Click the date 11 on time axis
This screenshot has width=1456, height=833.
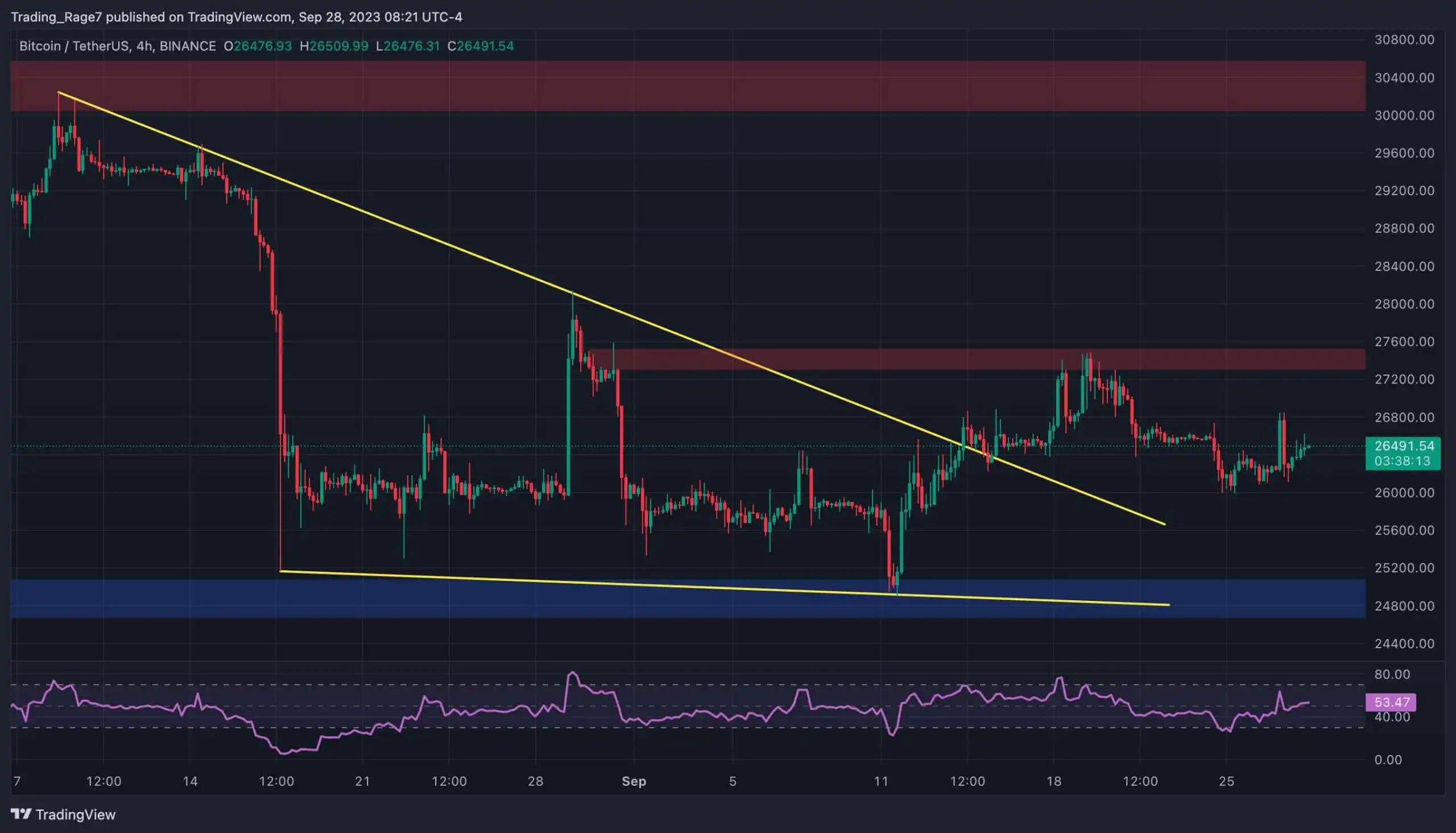(x=880, y=782)
